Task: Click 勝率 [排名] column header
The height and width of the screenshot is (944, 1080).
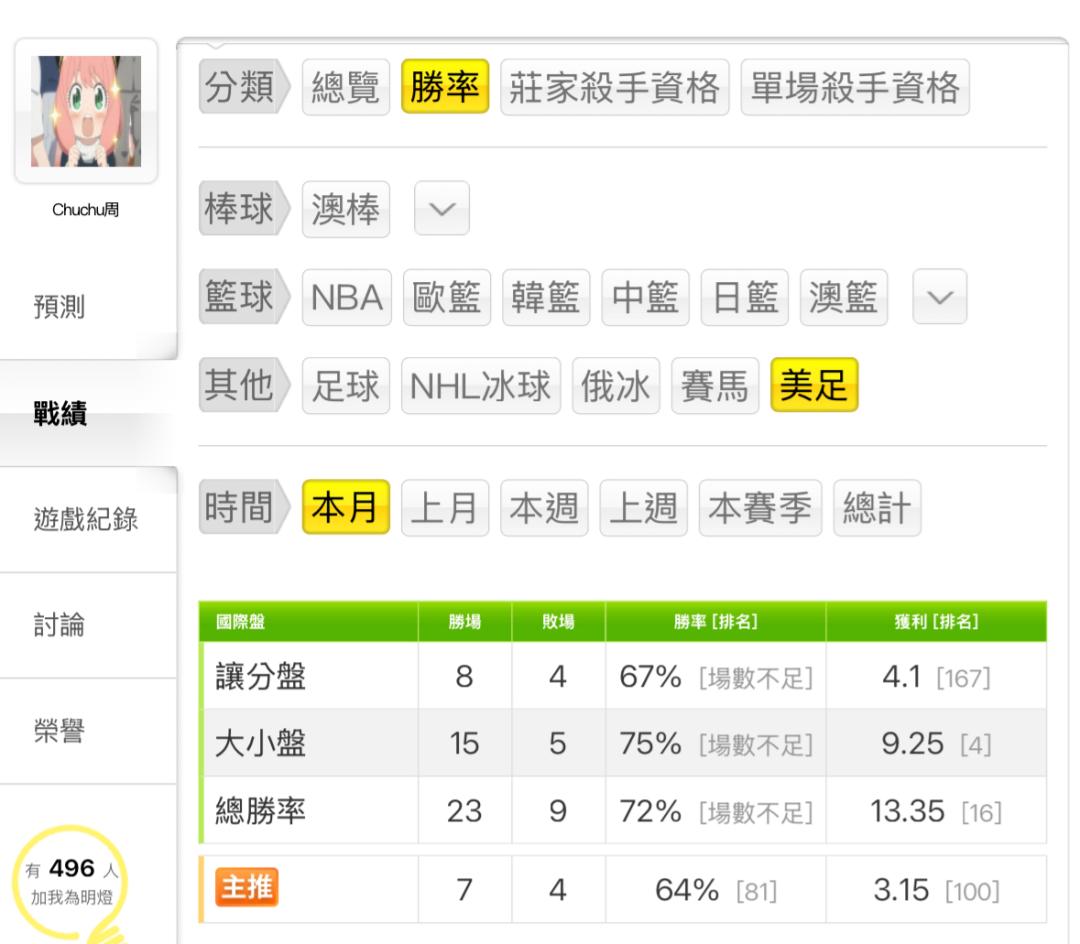Action: click(716, 622)
